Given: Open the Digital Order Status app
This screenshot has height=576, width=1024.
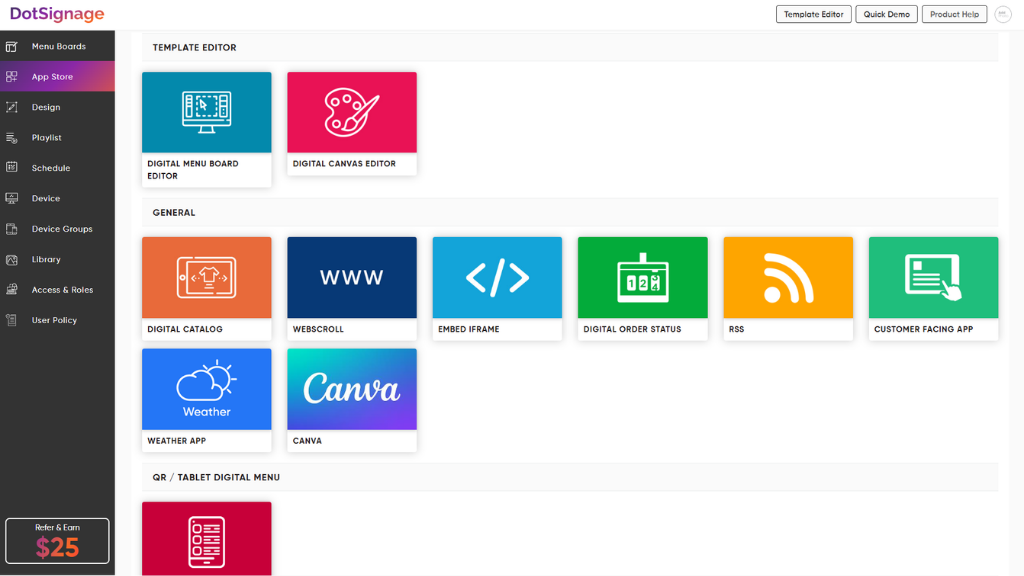Looking at the screenshot, I should 643,288.
